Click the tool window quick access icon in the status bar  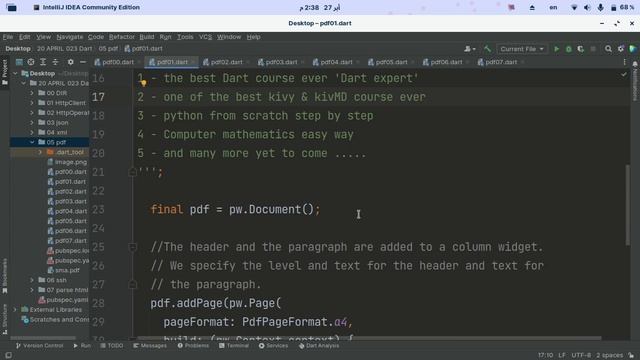(8, 355)
